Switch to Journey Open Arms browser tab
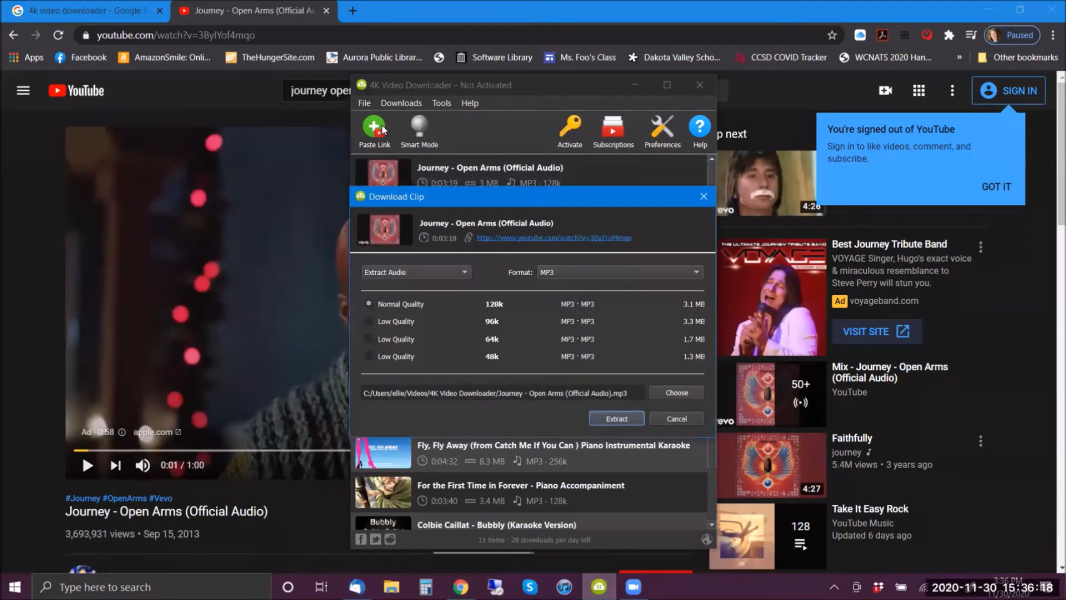This screenshot has height=600, width=1066. pos(253,11)
